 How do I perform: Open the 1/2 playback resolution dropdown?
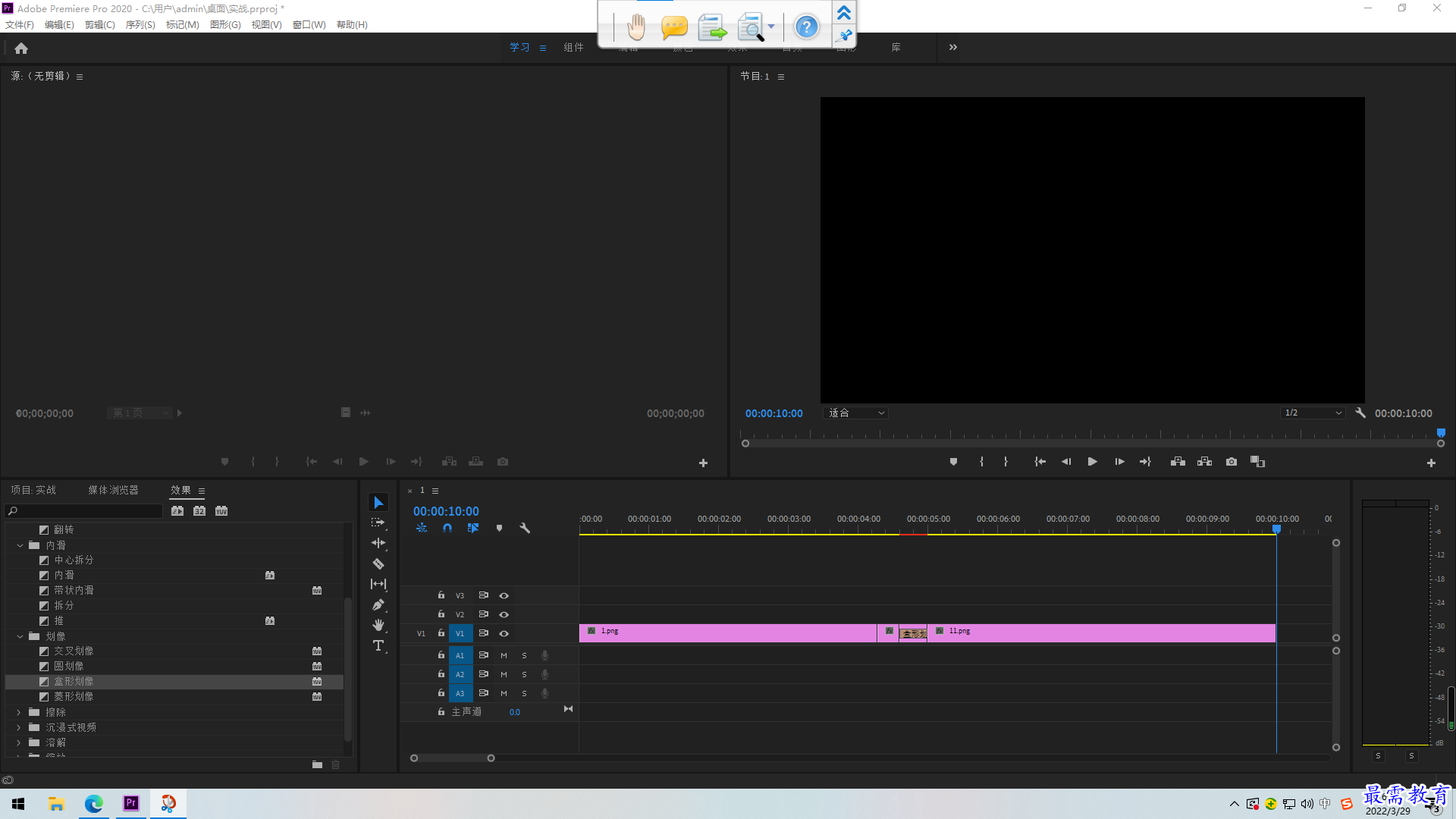[x=1313, y=413]
